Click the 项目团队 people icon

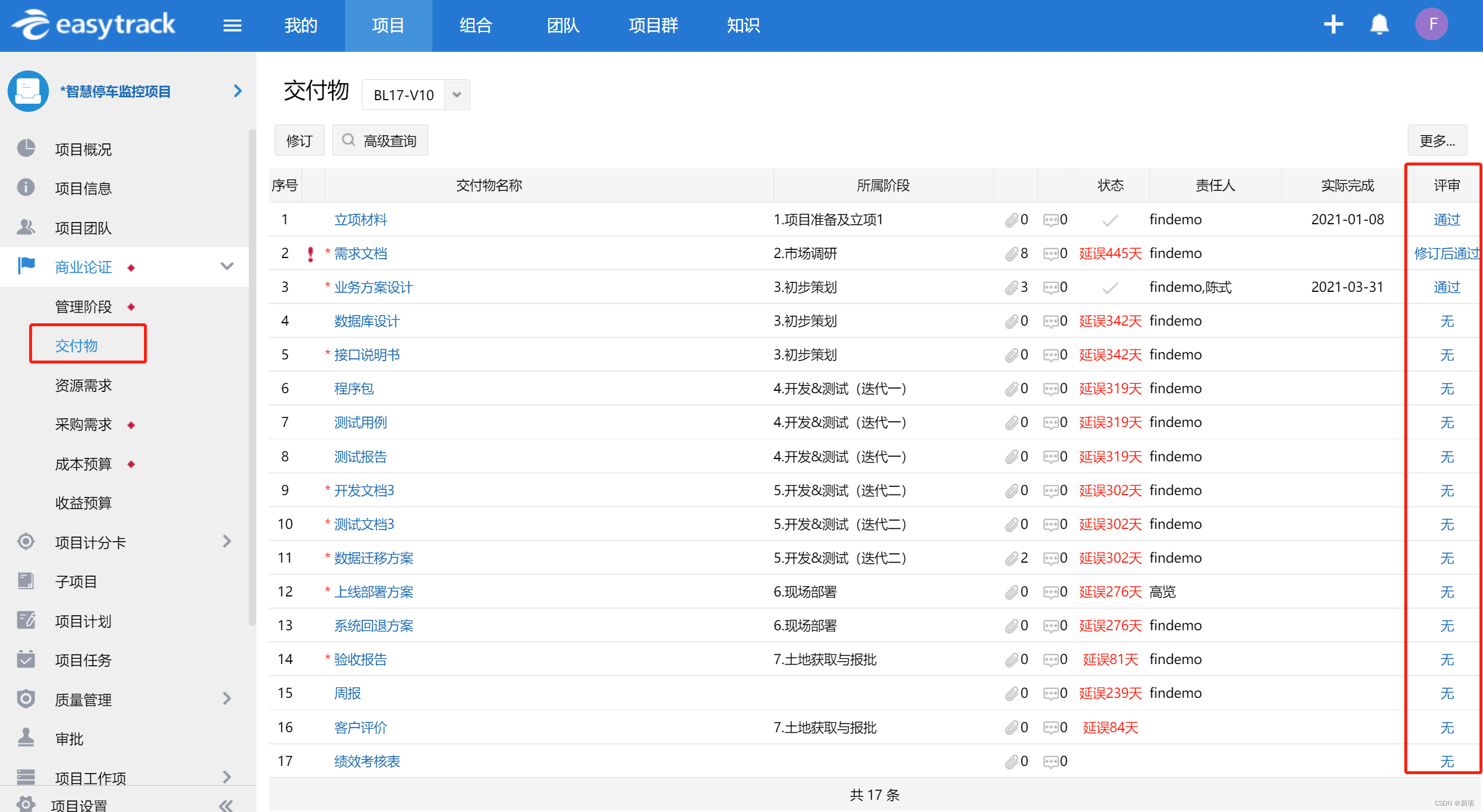[26, 227]
